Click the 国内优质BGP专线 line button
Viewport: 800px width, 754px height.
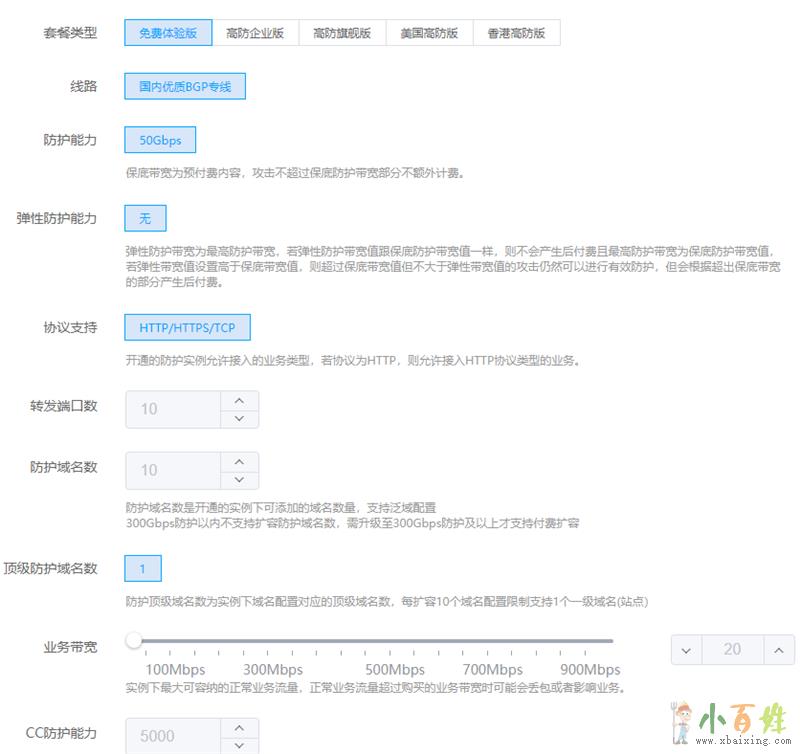(185, 87)
